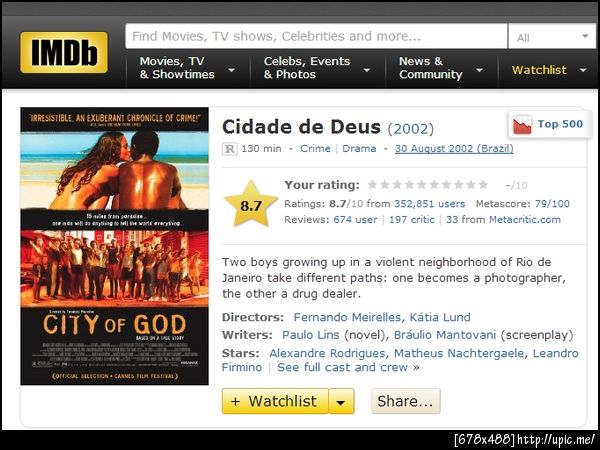Click the Find Movies search field
The width and height of the screenshot is (600, 450).
click(316, 37)
